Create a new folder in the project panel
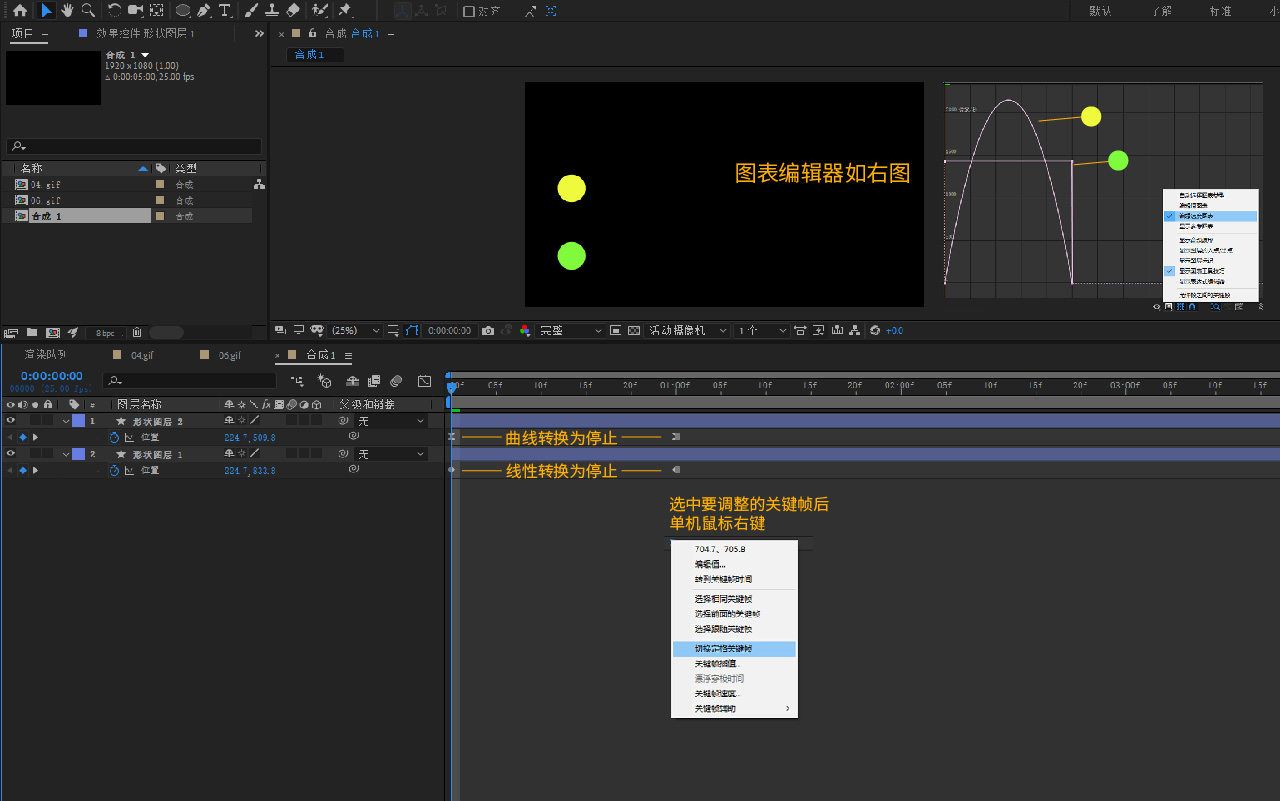Screen dimensions: 1280x801 (x=32, y=332)
